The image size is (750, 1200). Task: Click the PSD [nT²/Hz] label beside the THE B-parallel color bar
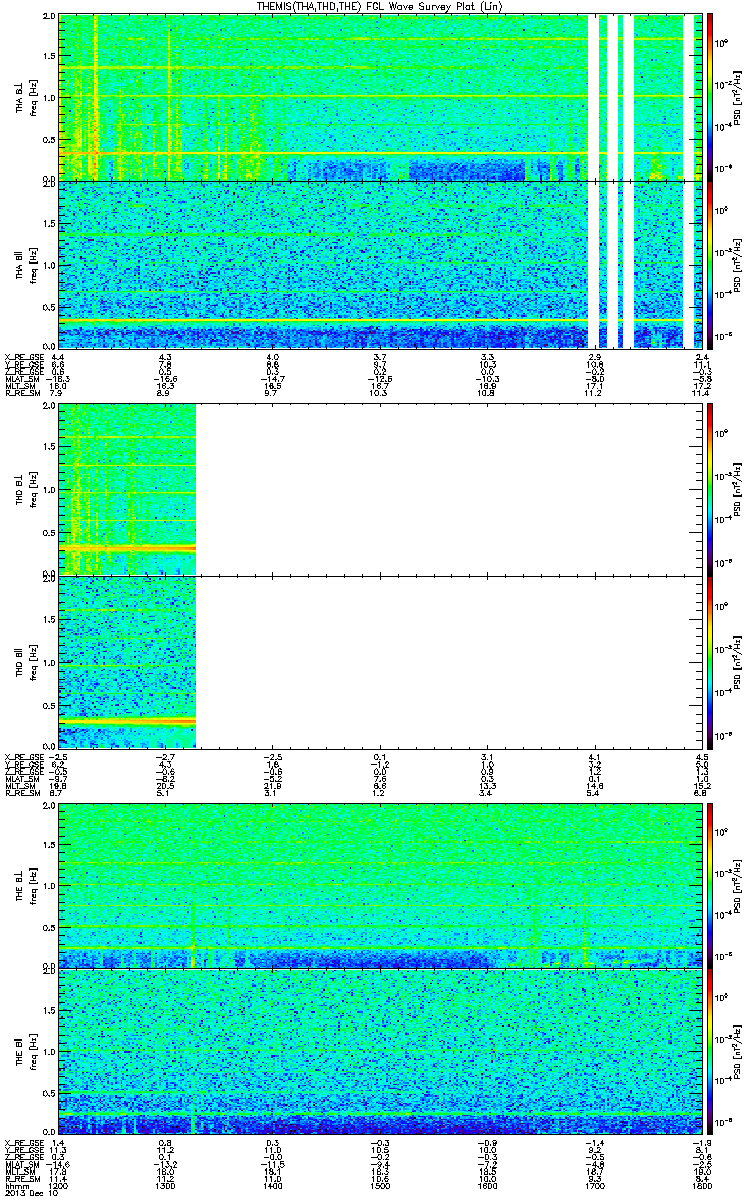738,1051
